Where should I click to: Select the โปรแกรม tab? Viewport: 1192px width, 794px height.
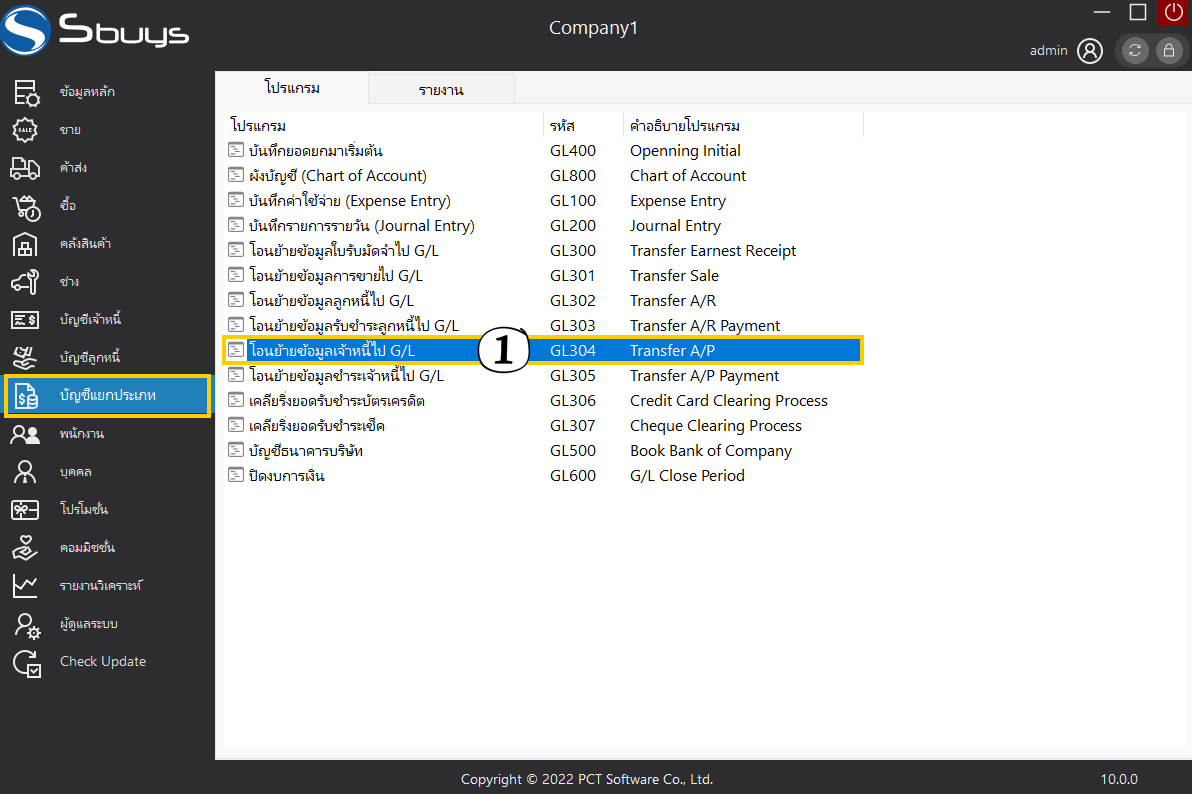pos(292,88)
